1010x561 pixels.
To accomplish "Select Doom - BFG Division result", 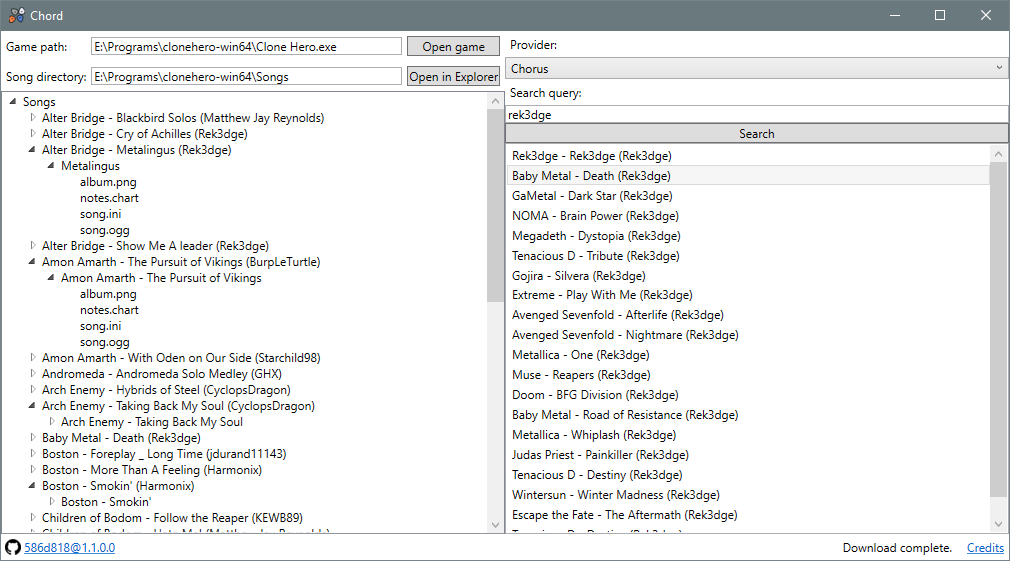I will tap(748, 395).
